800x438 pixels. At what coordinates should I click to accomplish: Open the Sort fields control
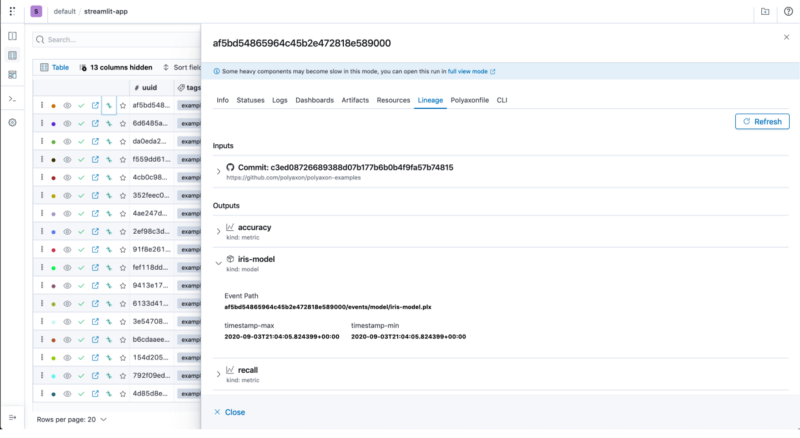click(182, 67)
